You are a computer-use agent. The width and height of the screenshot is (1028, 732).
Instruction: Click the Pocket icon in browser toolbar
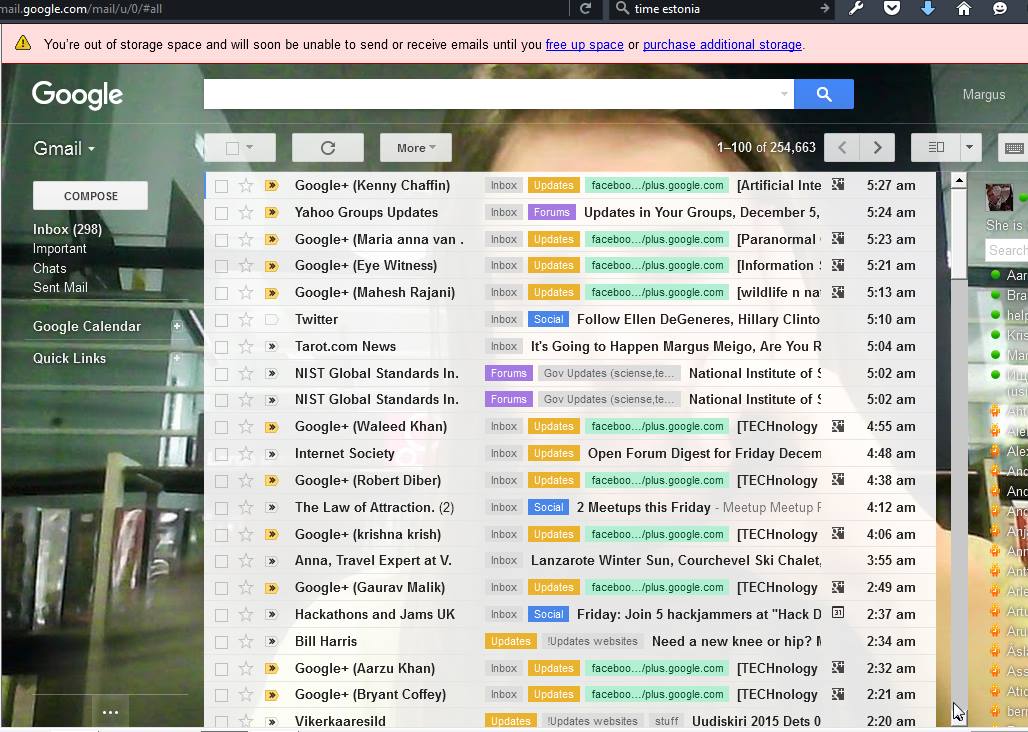click(892, 9)
